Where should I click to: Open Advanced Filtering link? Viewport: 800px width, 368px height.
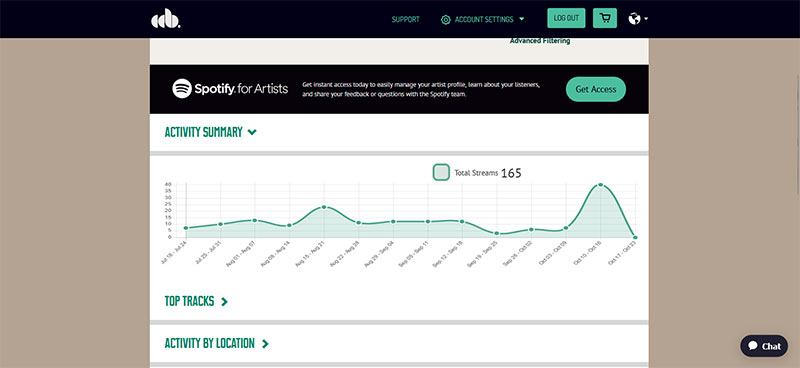click(x=540, y=41)
